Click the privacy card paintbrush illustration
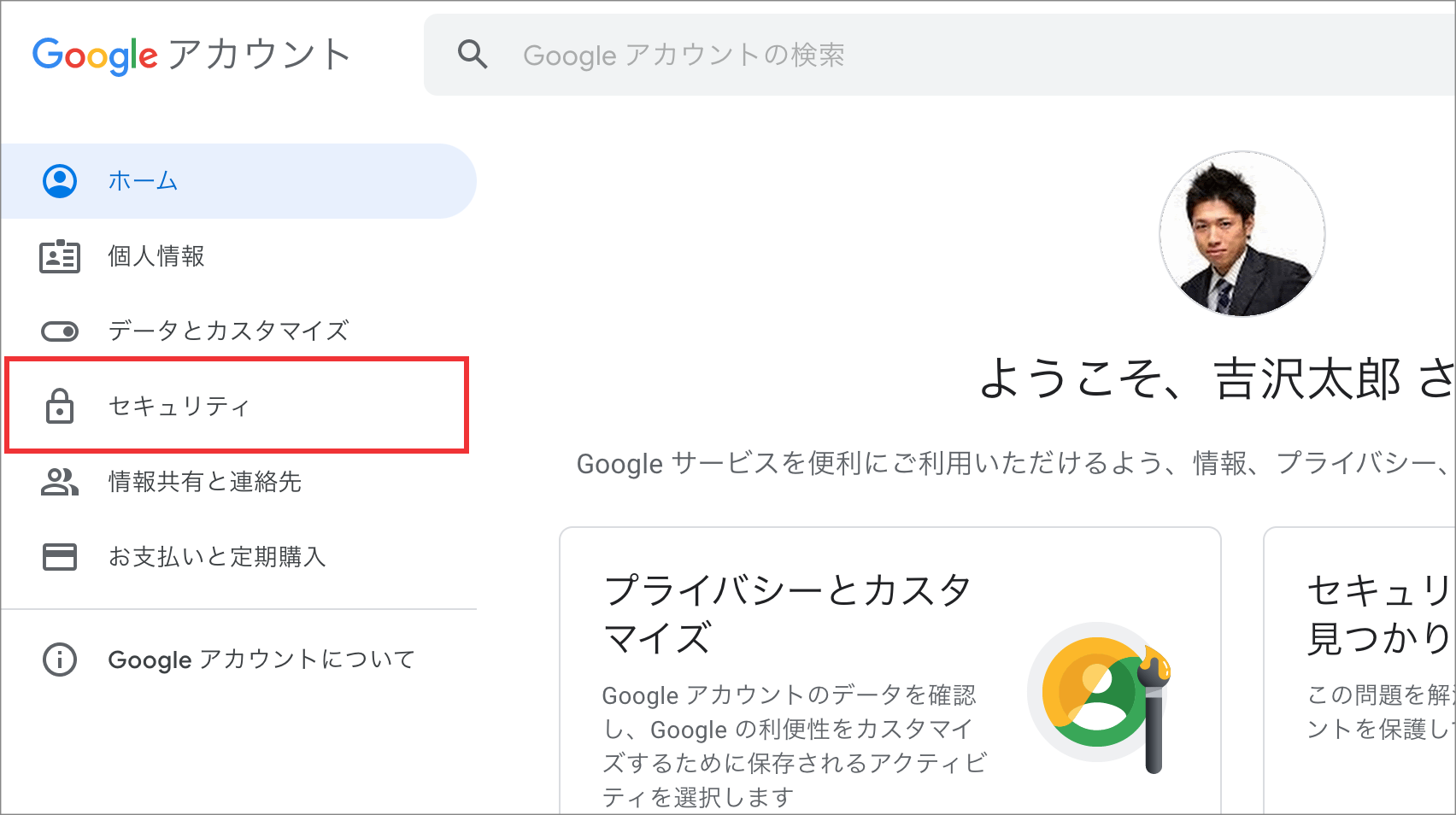Screen dimensions: 1456x815 pos(1101,696)
